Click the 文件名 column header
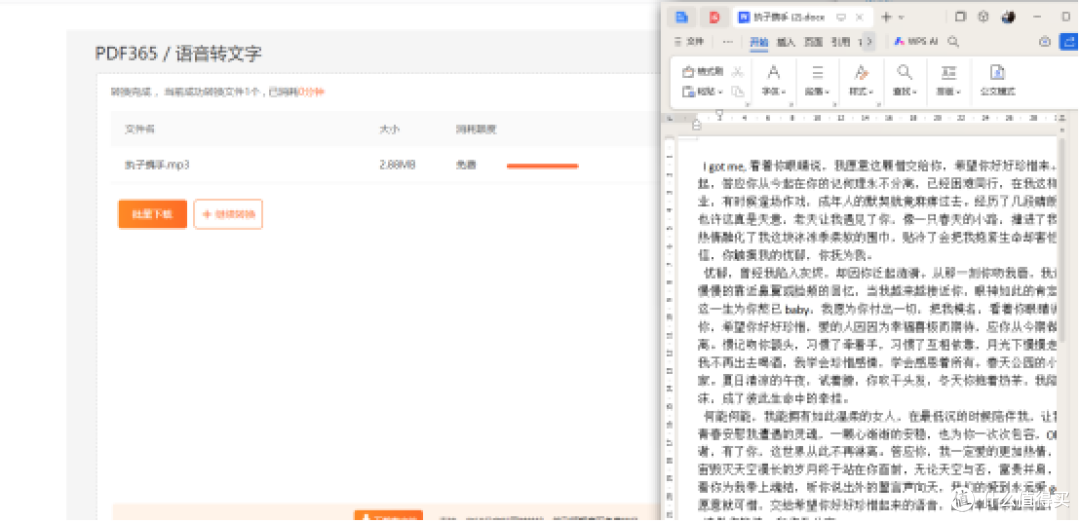The height and width of the screenshot is (522, 1080). click(140, 129)
